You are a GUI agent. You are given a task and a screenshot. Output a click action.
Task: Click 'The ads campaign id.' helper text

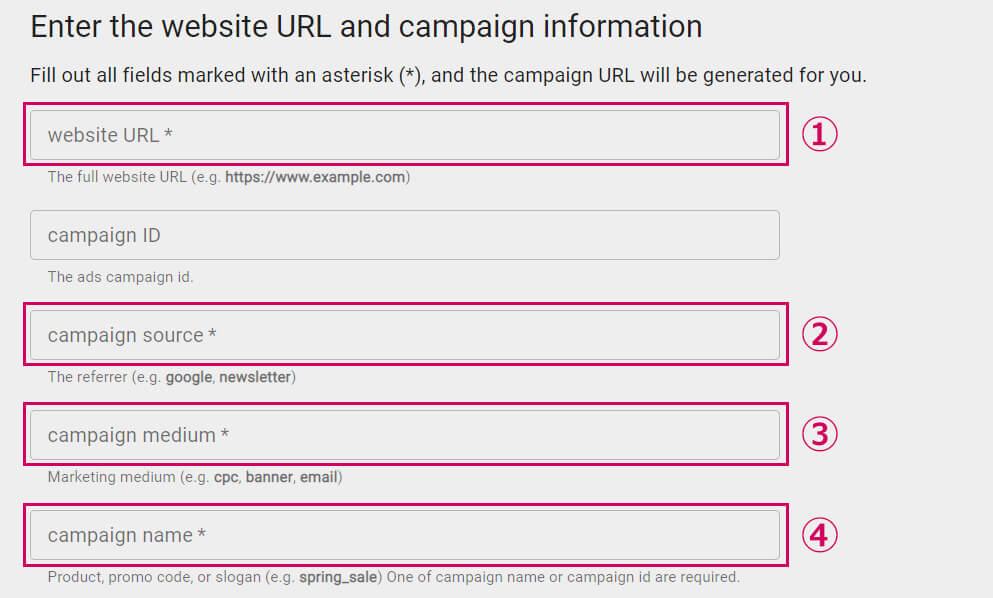click(120, 277)
